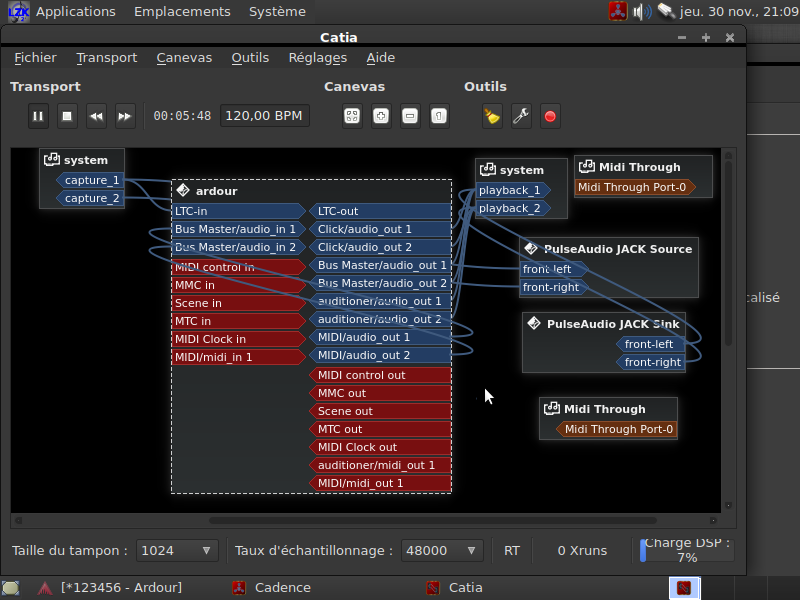
Task: Select the MIDI control out port
Action: click(x=380, y=375)
